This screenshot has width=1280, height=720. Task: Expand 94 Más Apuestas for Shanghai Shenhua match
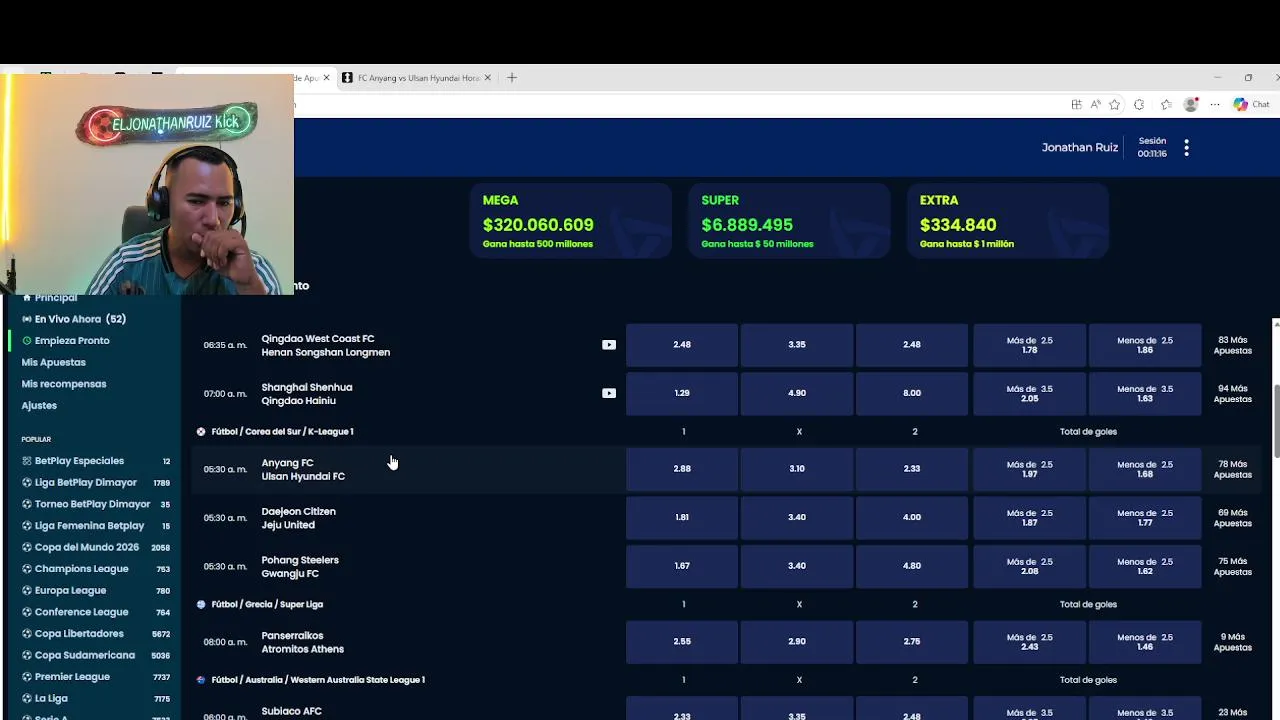[1232, 394]
